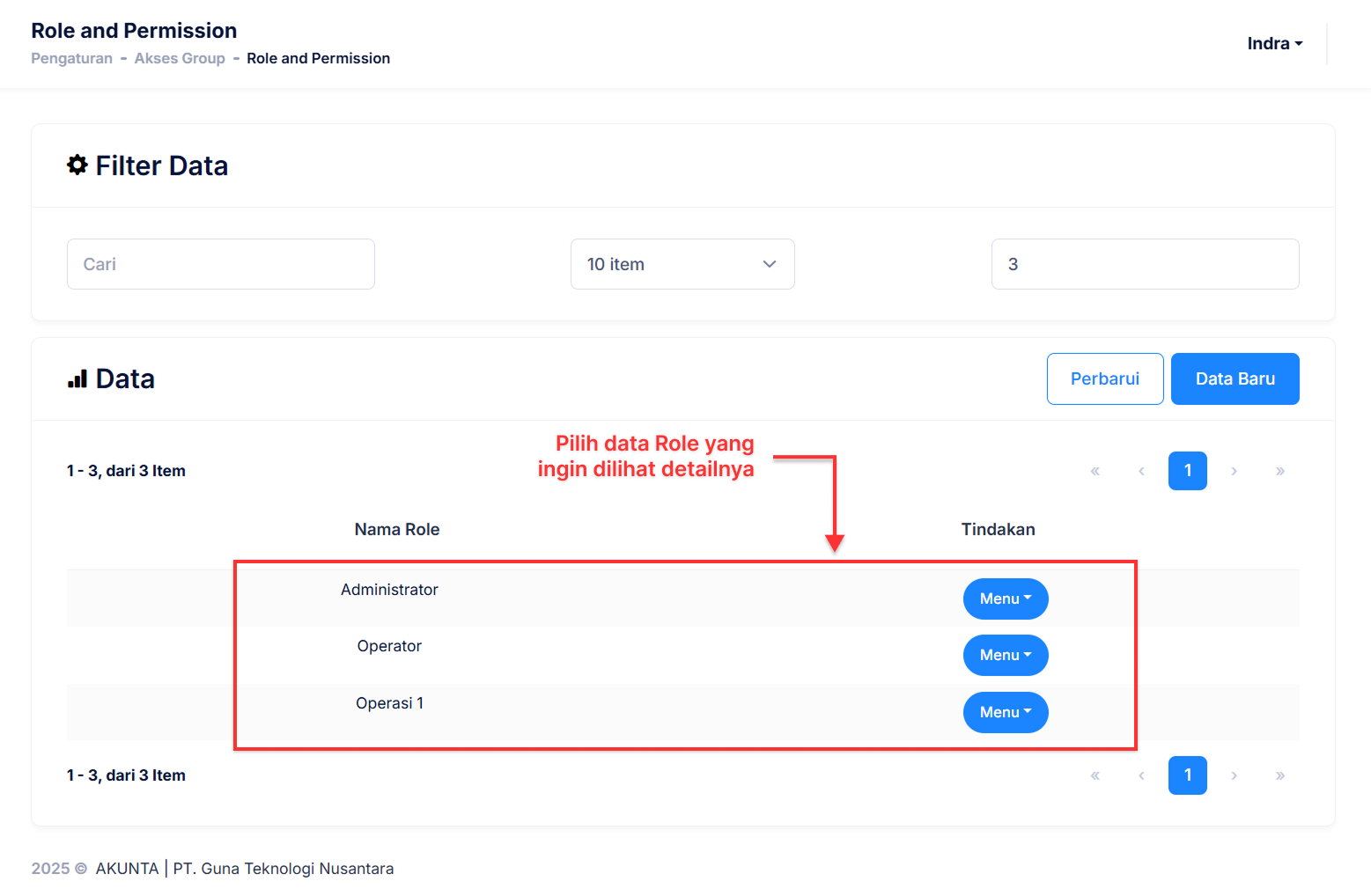Go to first page in bottom pagination
This screenshot has width=1371, height=896.
tap(1095, 775)
